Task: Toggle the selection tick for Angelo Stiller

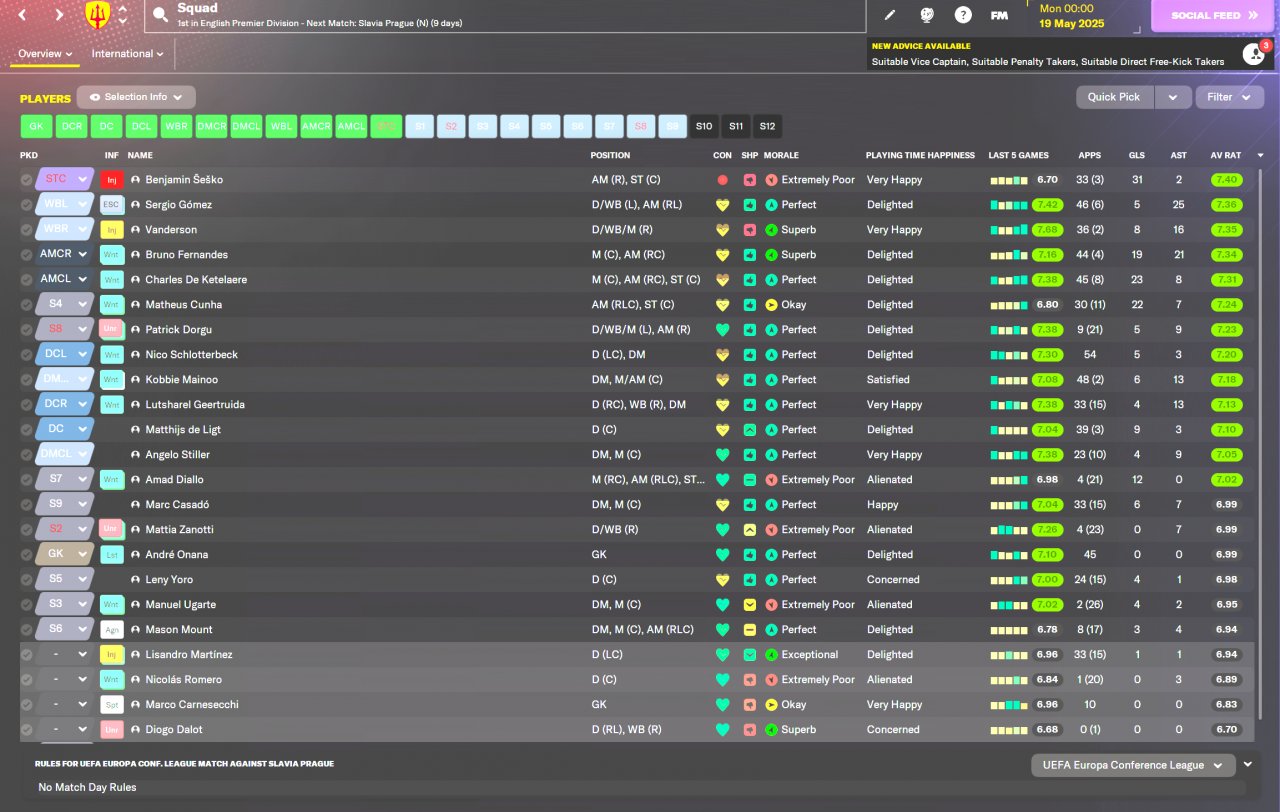Action: (x=26, y=455)
